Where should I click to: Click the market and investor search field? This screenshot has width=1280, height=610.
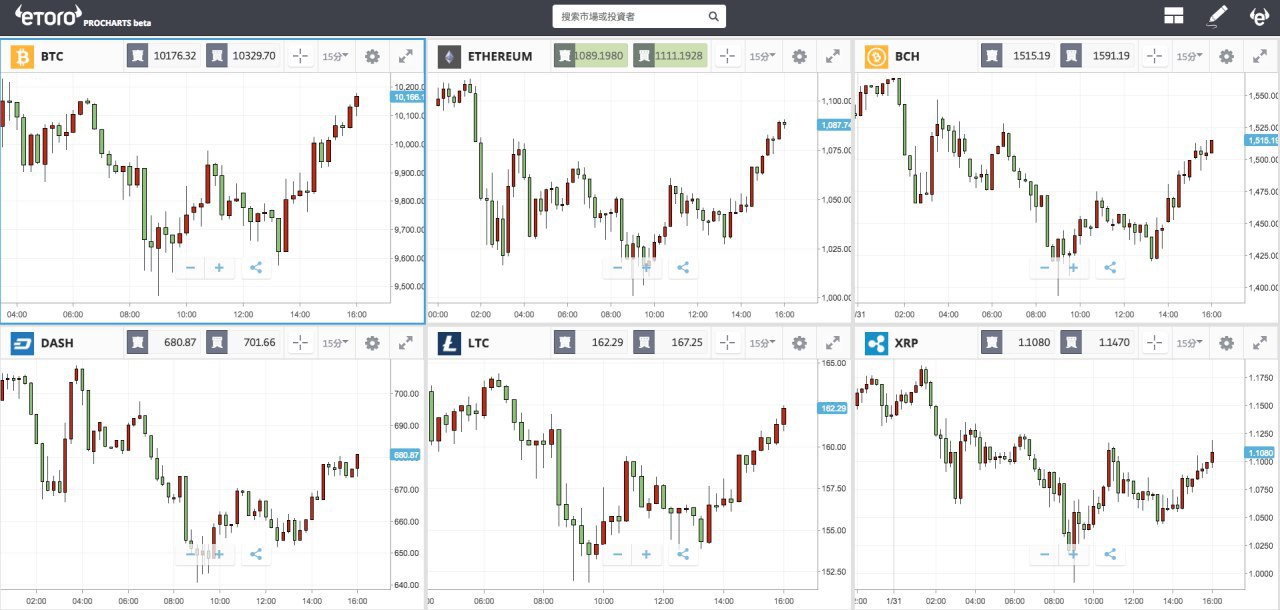639,17
